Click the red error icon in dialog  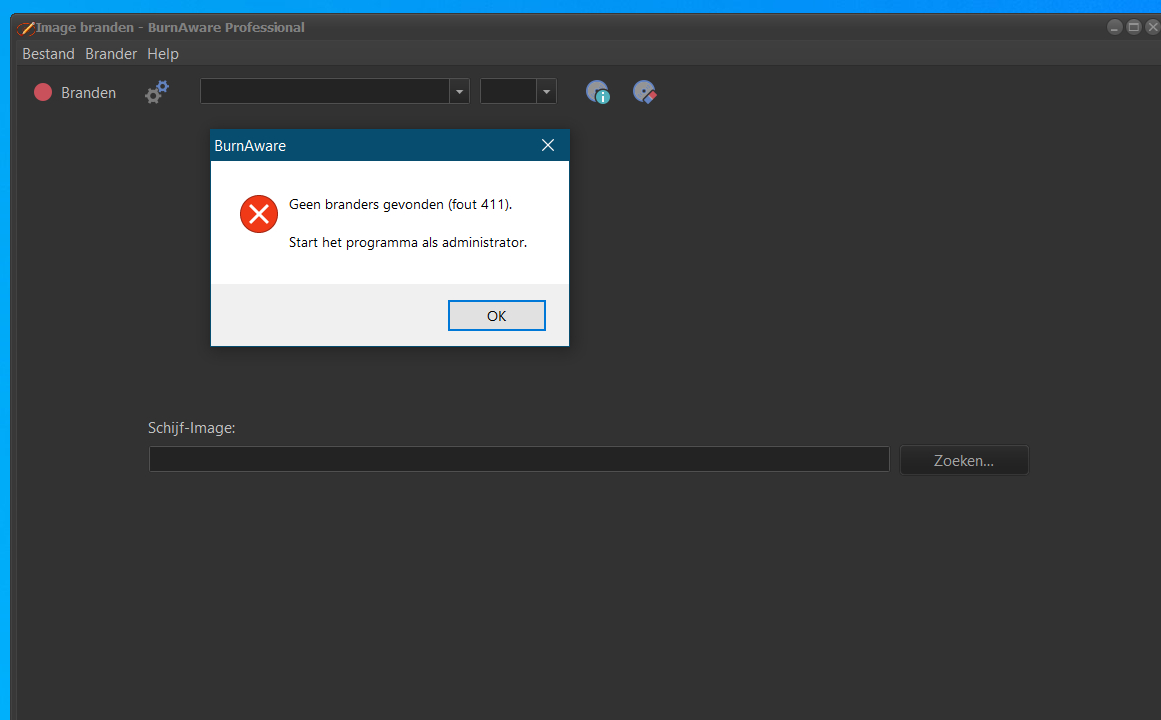259,214
